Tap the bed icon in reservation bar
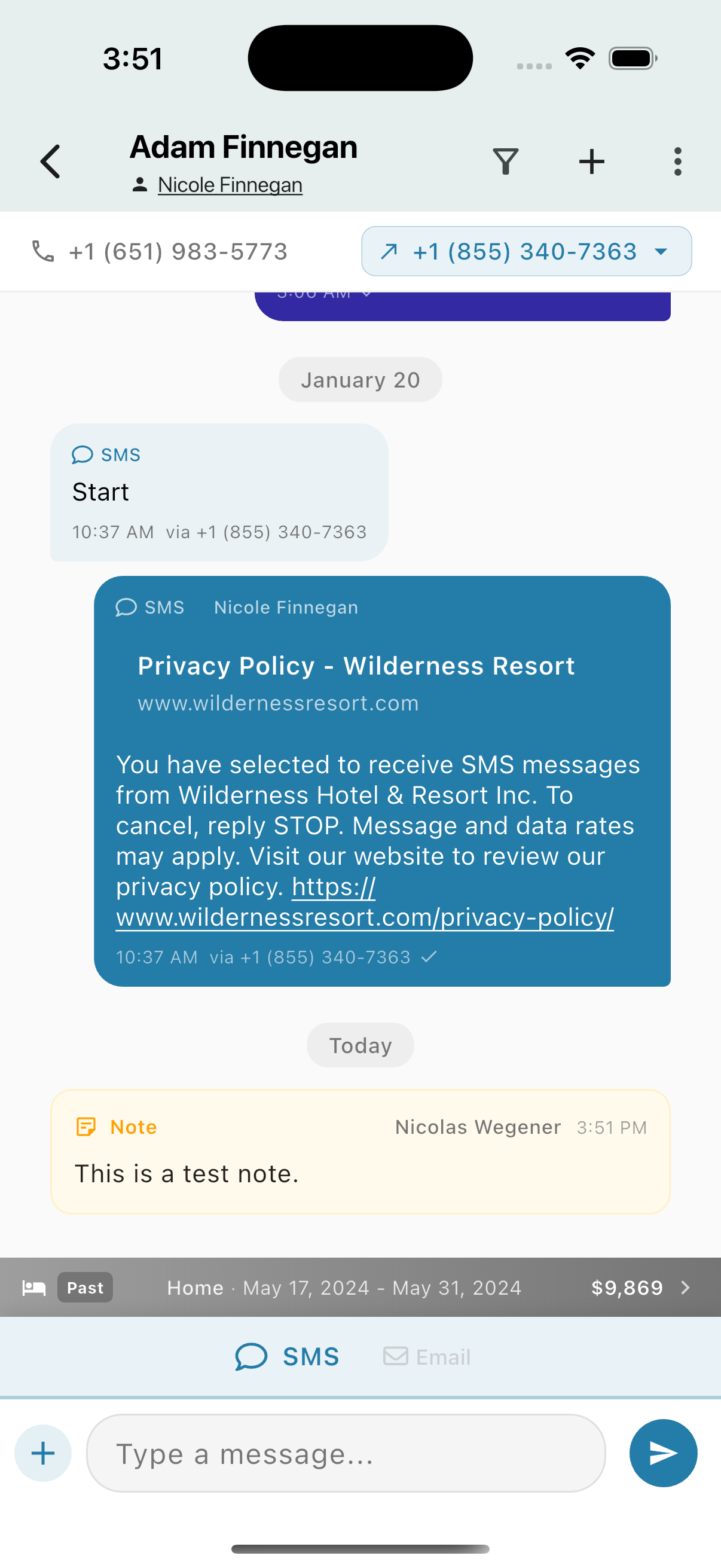The height and width of the screenshot is (1568, 721). [34, 1288]
